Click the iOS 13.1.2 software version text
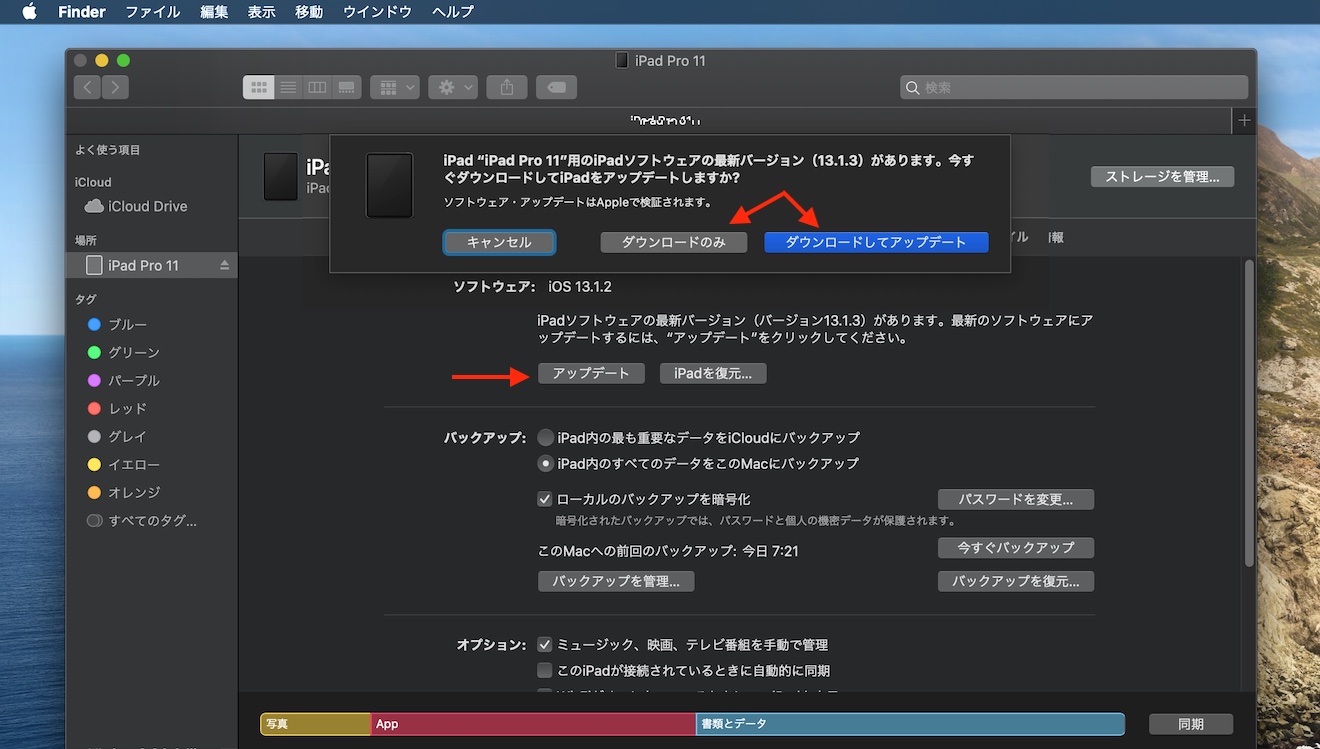 point(580,287)
